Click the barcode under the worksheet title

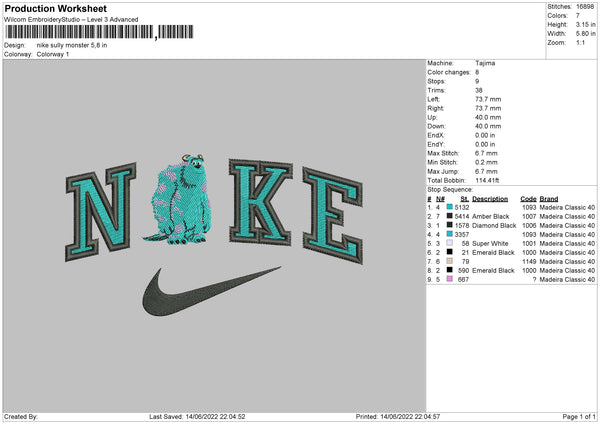click(99, 32)
